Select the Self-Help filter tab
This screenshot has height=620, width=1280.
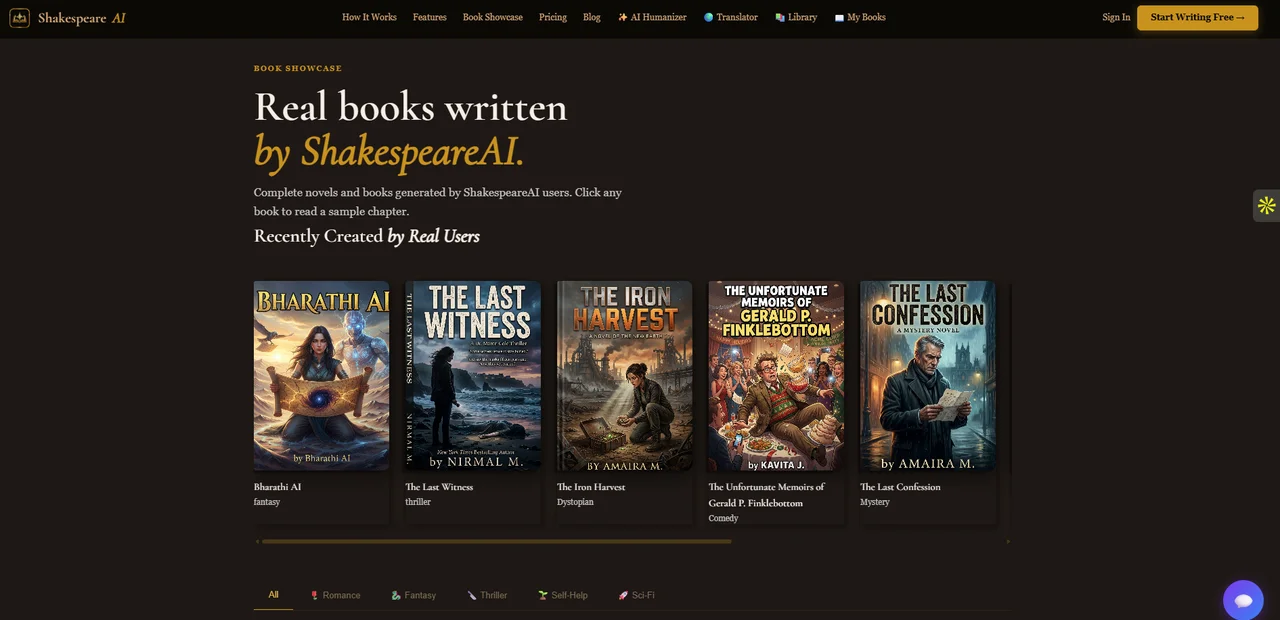coord(563,595)
